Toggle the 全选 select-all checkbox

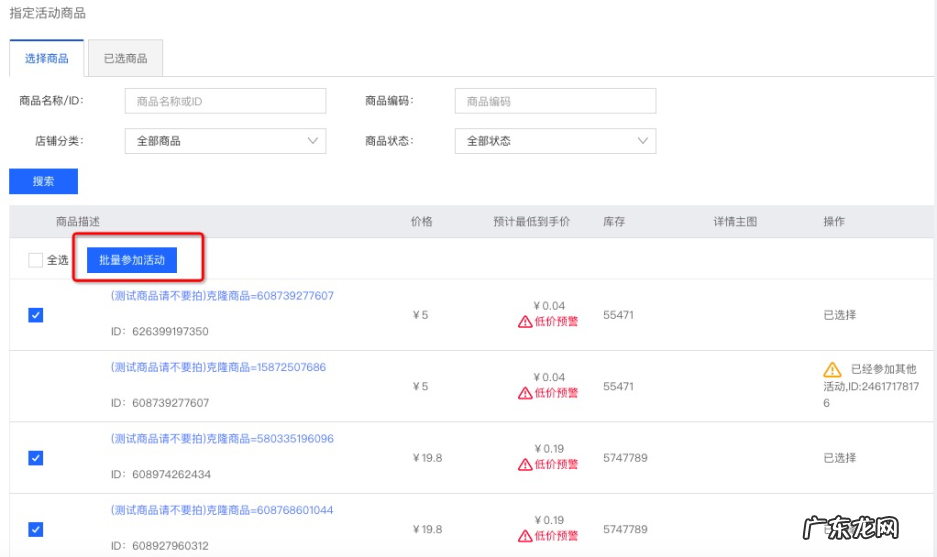pos(36,260)
